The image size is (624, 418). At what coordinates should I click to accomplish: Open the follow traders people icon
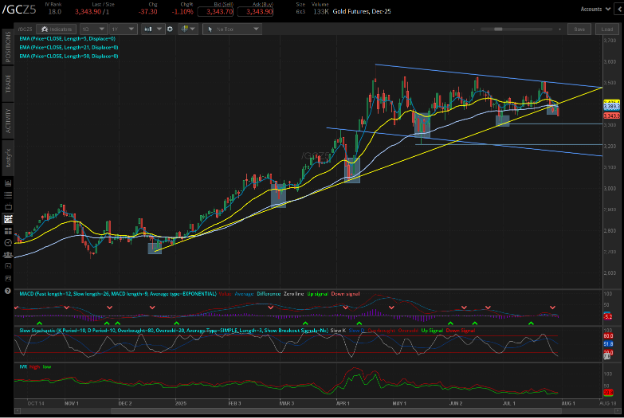[x=8, y=254]
